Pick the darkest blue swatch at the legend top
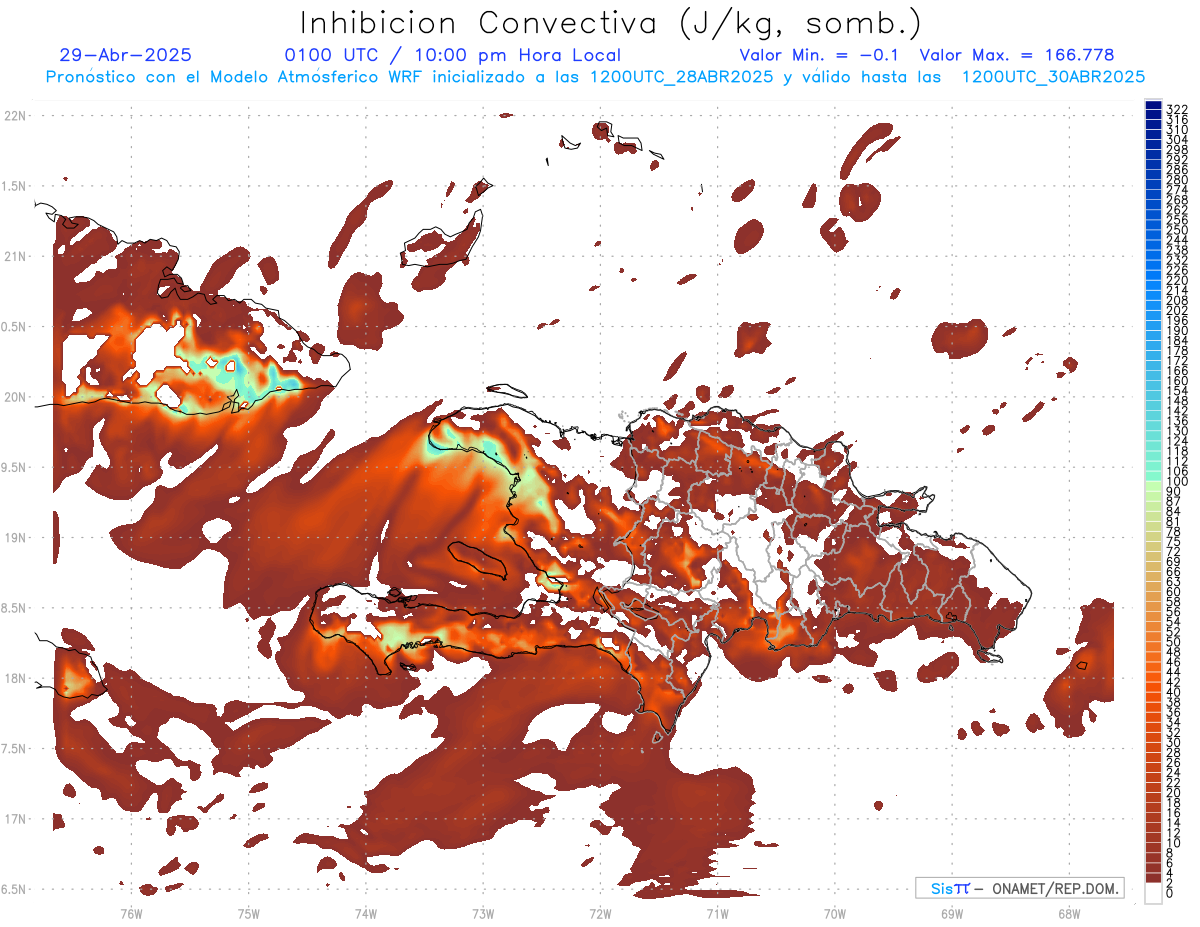Screen dimensions: 1200x927 (x=1154, y=105)
